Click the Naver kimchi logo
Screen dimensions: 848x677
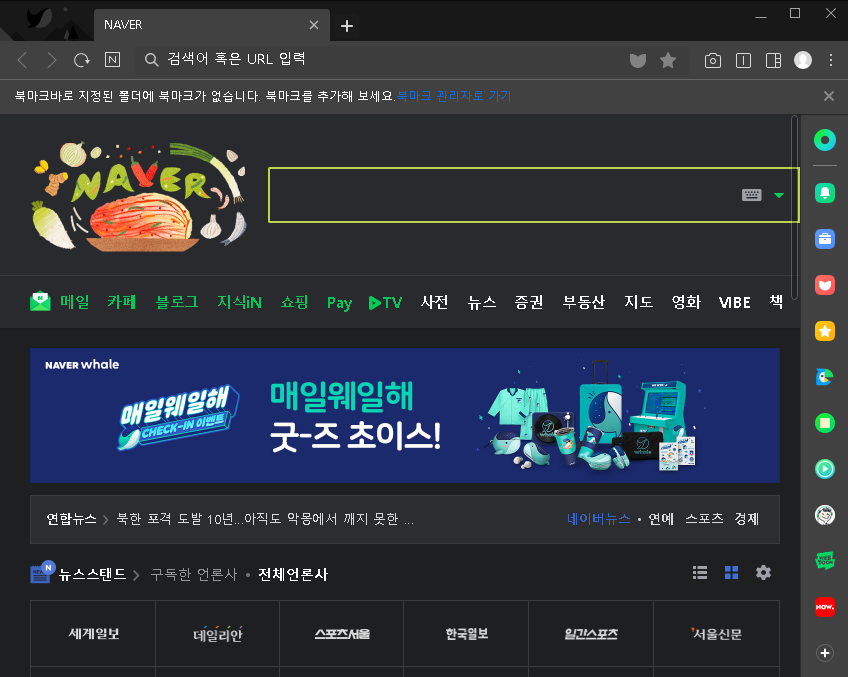(140, 196)
